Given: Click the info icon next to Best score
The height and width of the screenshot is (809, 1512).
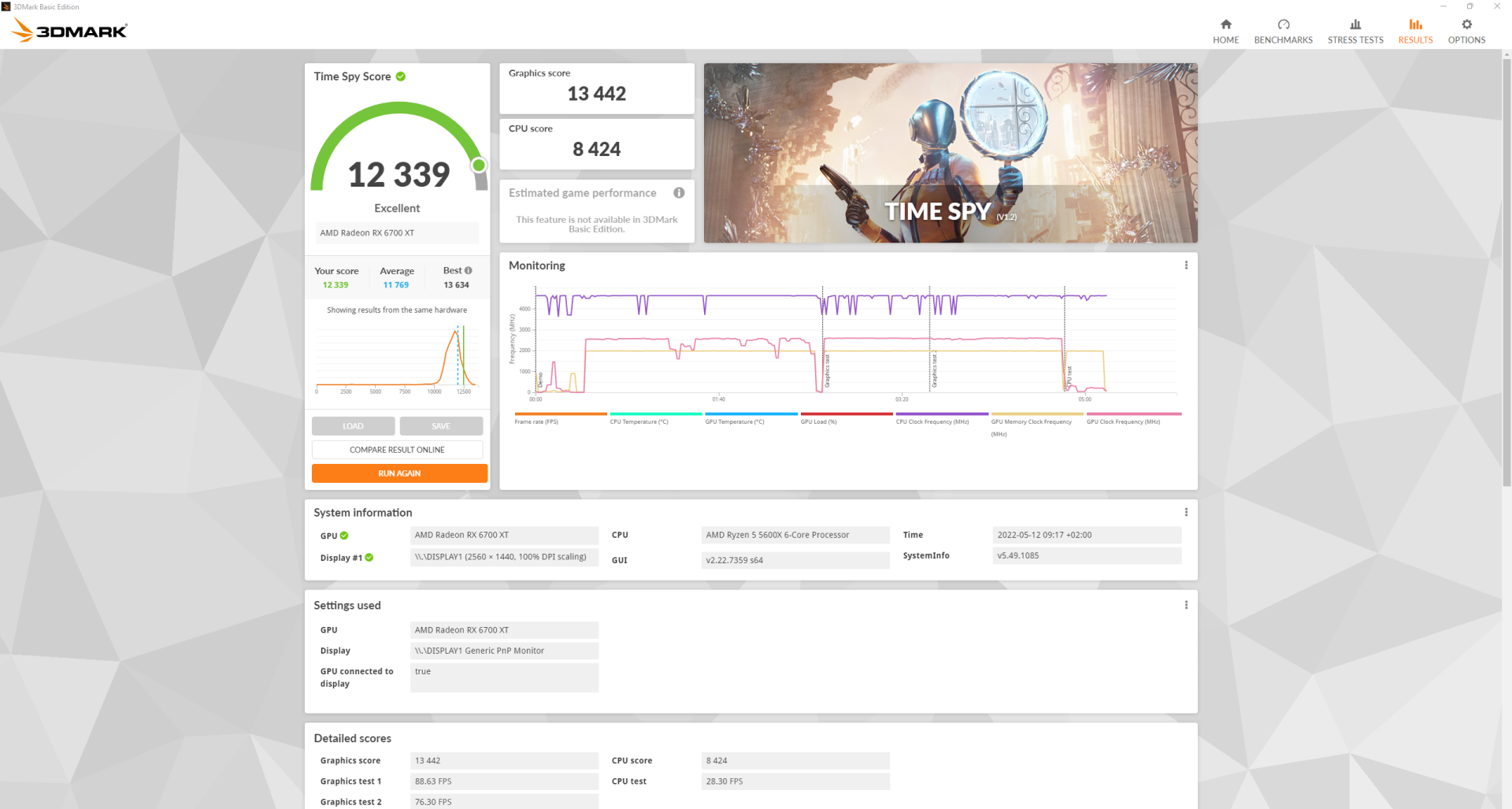Looking at the screenshot, I should pyautogui.click(x=469, y=270).
